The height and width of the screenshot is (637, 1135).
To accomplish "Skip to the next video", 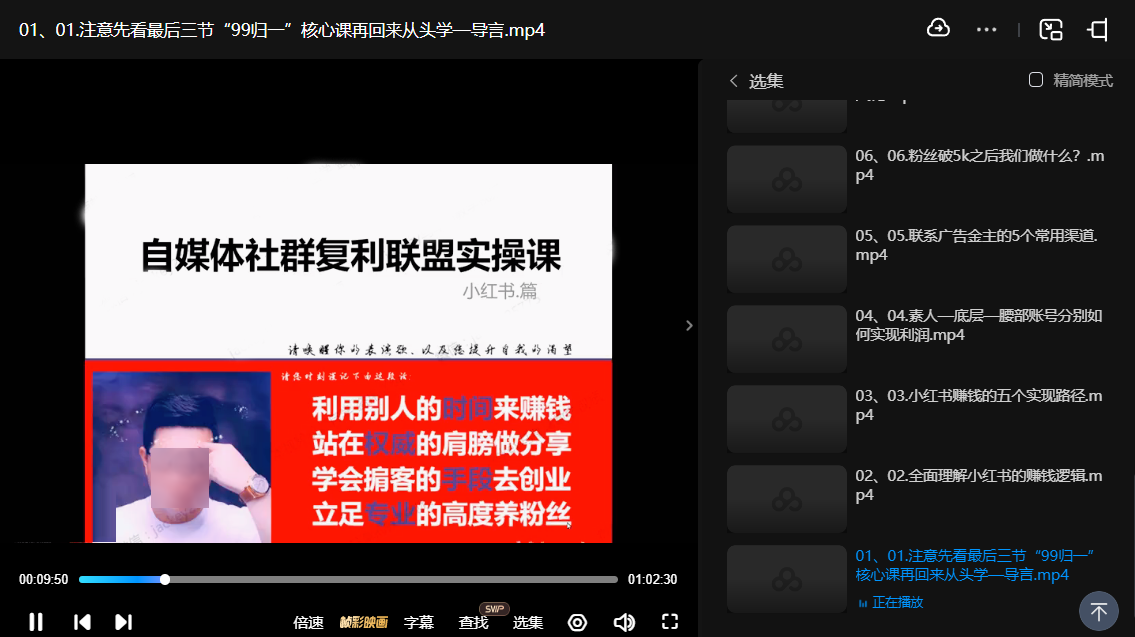I will [x=123, y=622].
